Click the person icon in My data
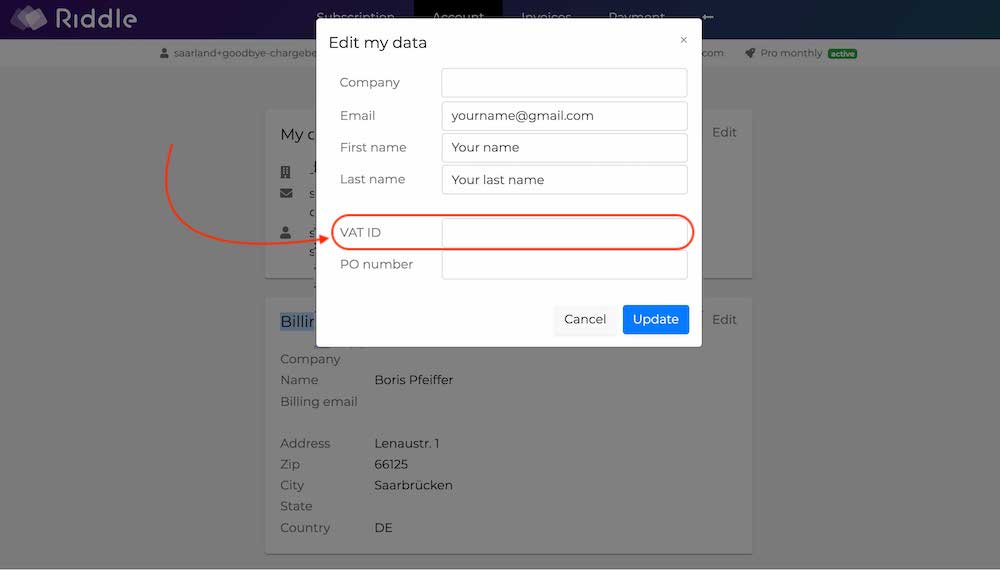The height and width of the screenshot is (570, 1000). pos(286,232)
